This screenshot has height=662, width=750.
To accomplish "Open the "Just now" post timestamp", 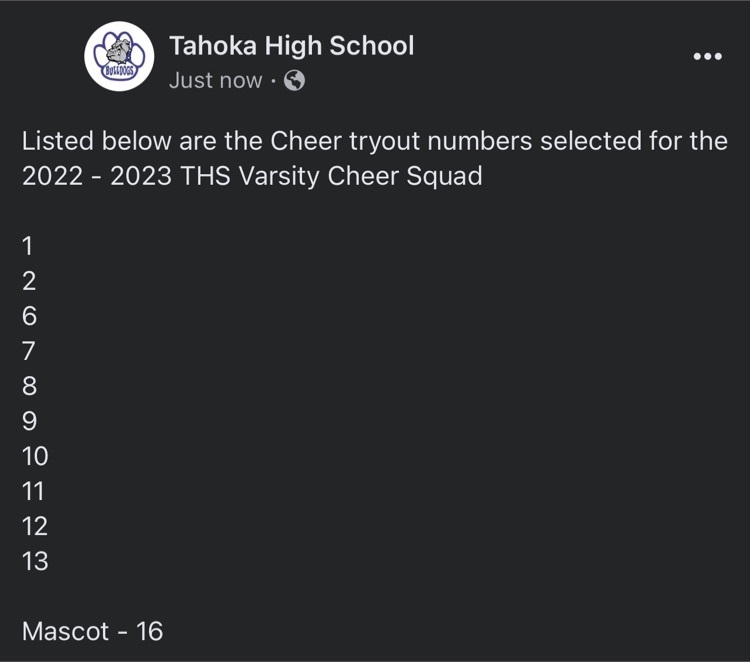I will click(216, 80).
